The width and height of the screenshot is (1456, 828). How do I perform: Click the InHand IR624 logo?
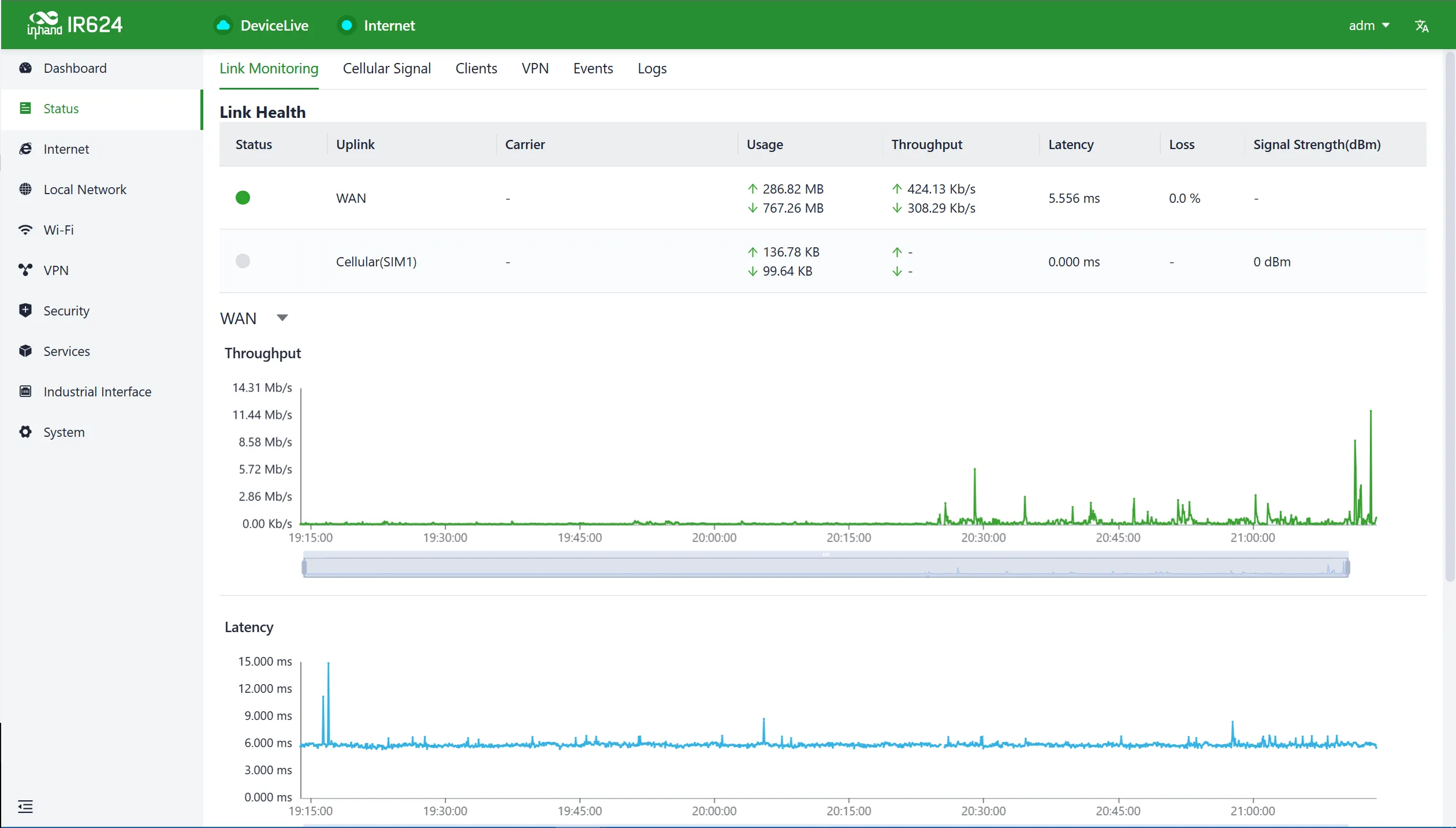[75, 25]
